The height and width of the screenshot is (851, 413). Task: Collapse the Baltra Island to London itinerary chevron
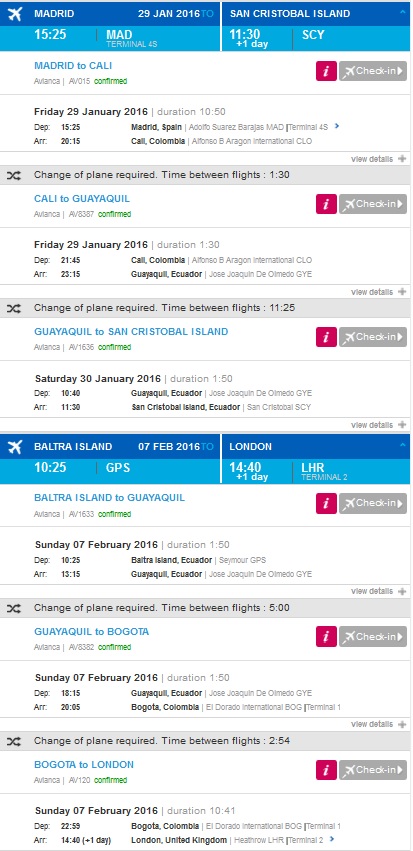tap(402, 444)
